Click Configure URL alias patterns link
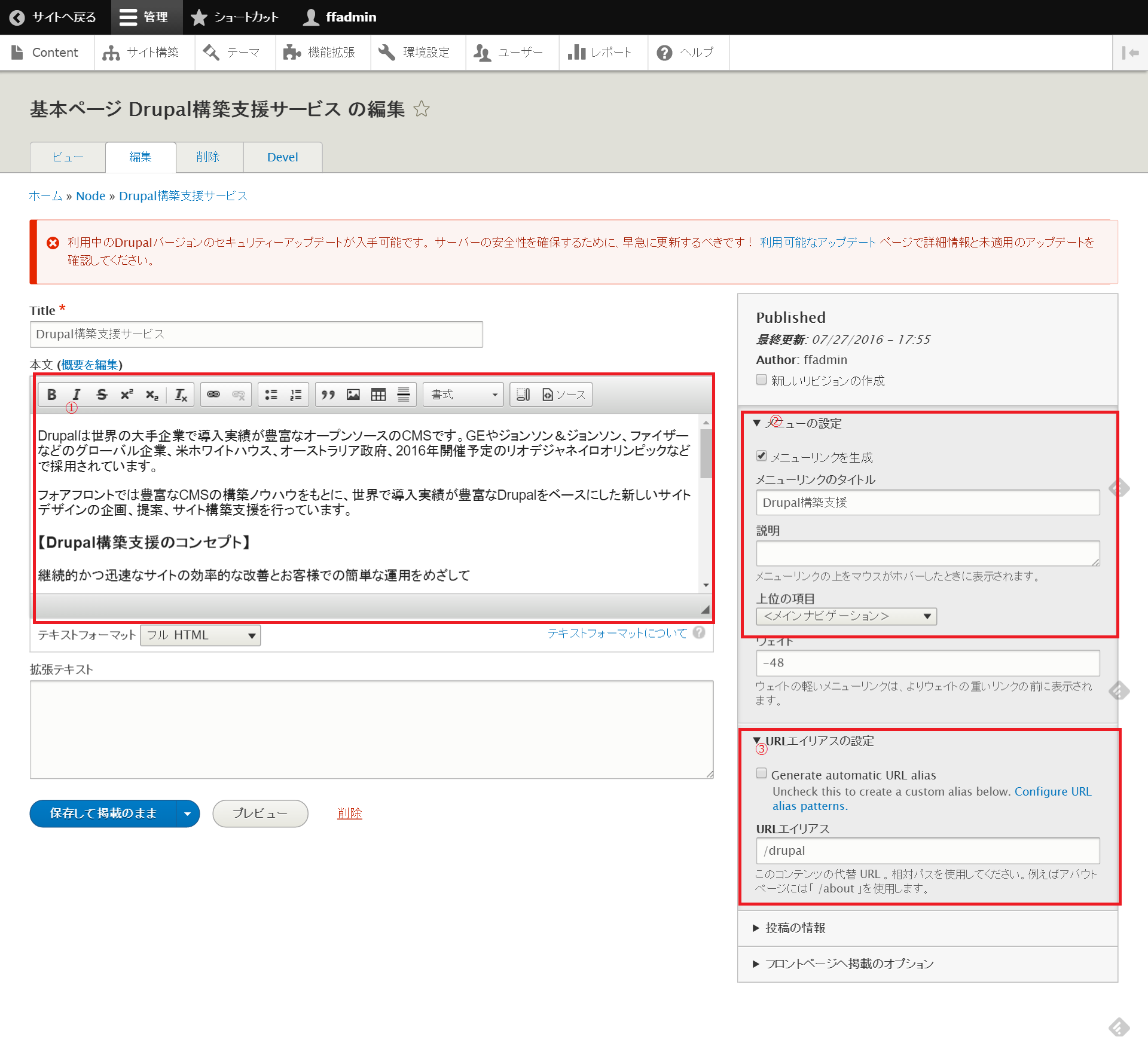 (x=932, y=799)
